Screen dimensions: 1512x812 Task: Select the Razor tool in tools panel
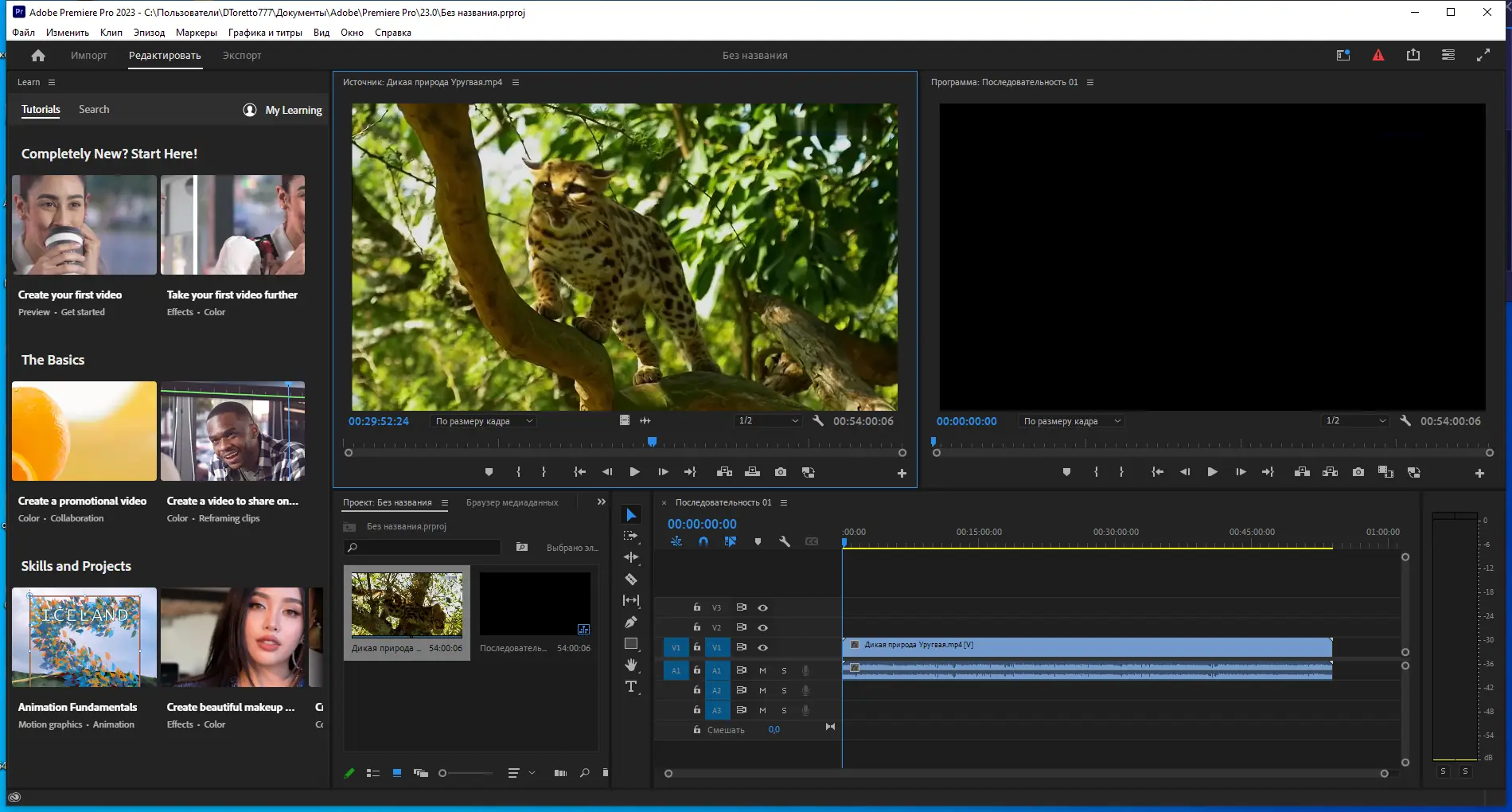[631, 580]
